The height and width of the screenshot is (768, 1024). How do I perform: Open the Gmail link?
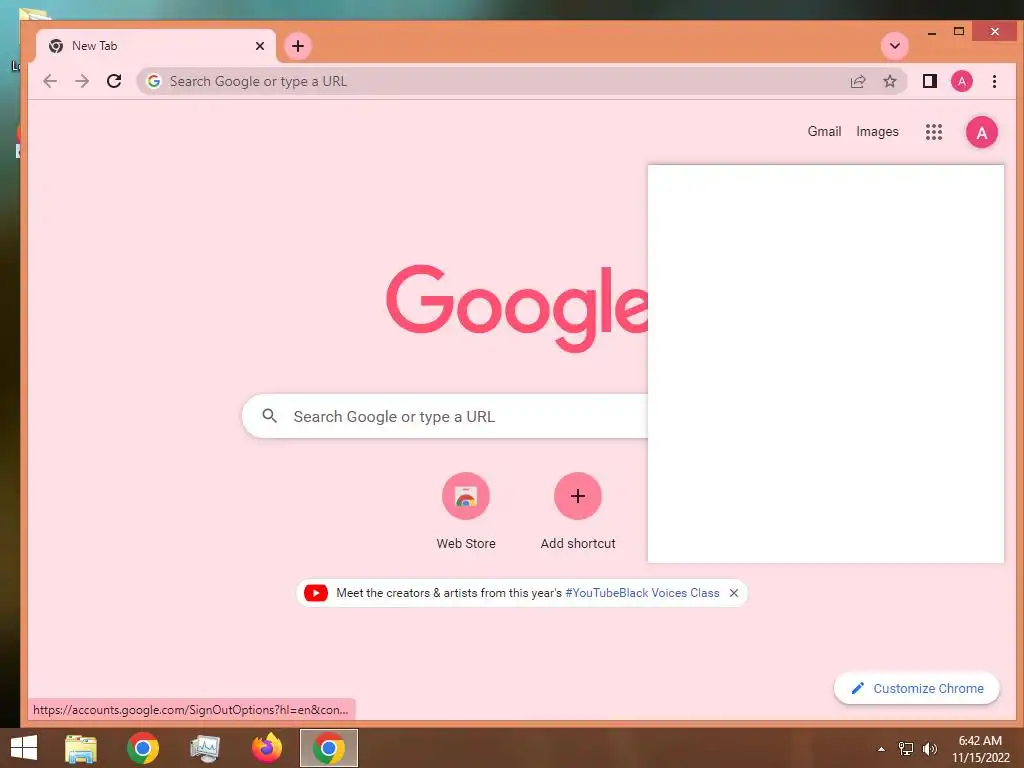tap(824, 131)
